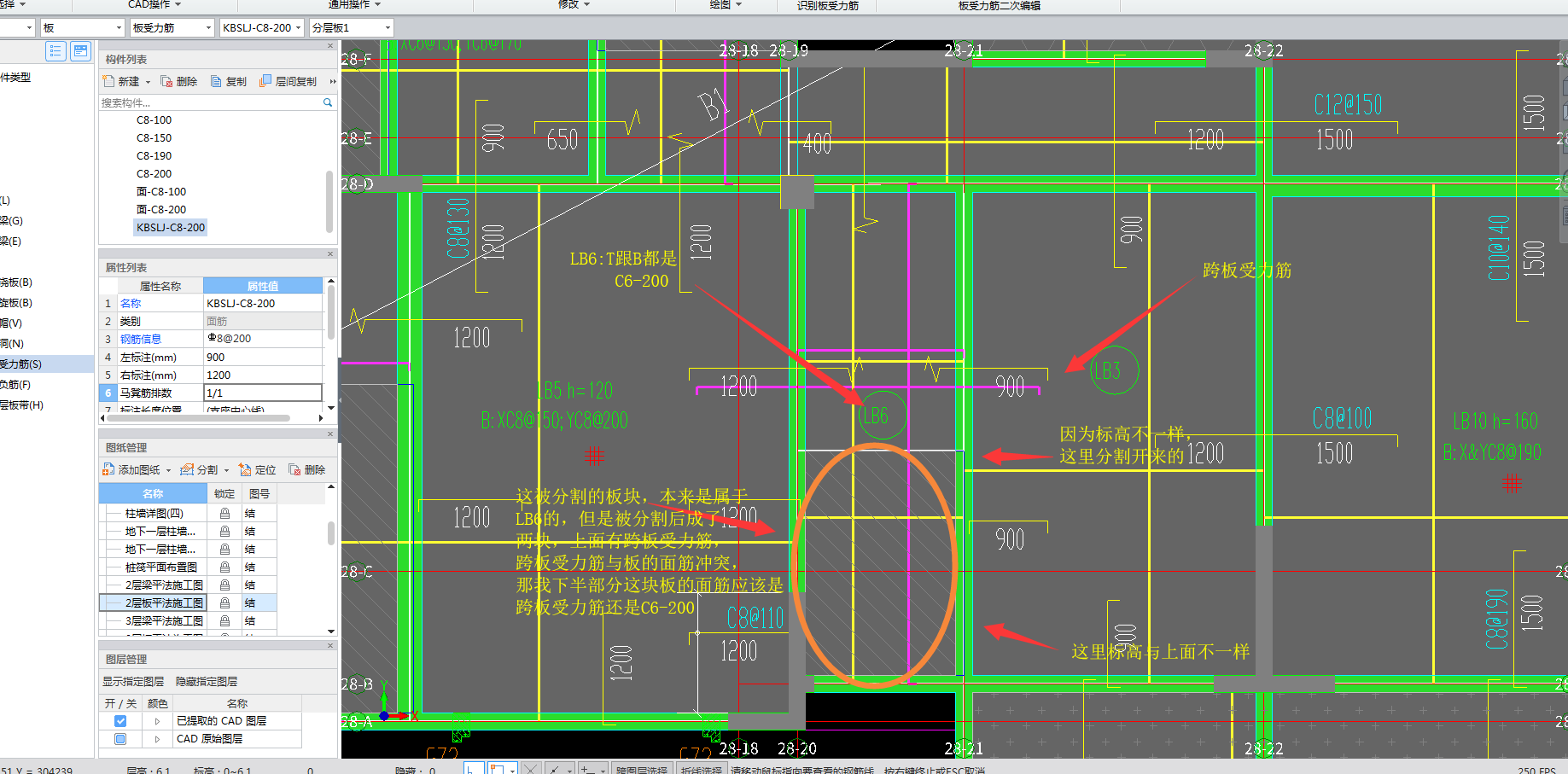Viewport: 1568px width, 774px height.
Task: Click the 复制 copy icon
Action: (x=216, y=81)
